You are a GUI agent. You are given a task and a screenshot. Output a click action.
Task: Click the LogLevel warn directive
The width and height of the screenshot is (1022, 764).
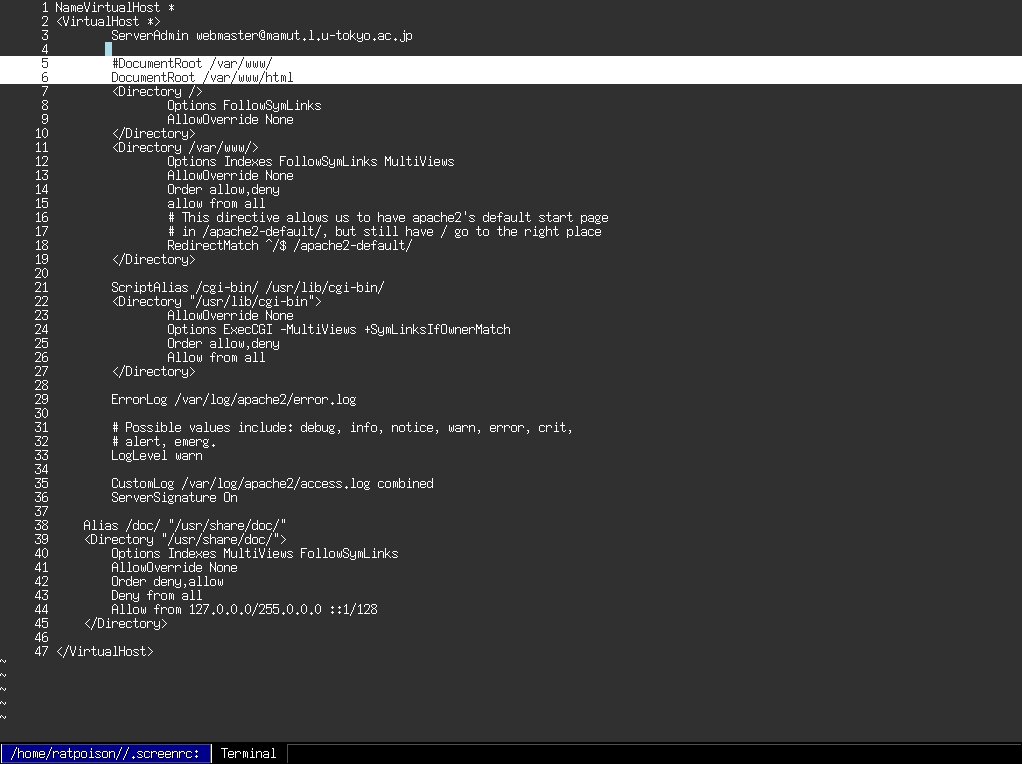tap(156, 456)
